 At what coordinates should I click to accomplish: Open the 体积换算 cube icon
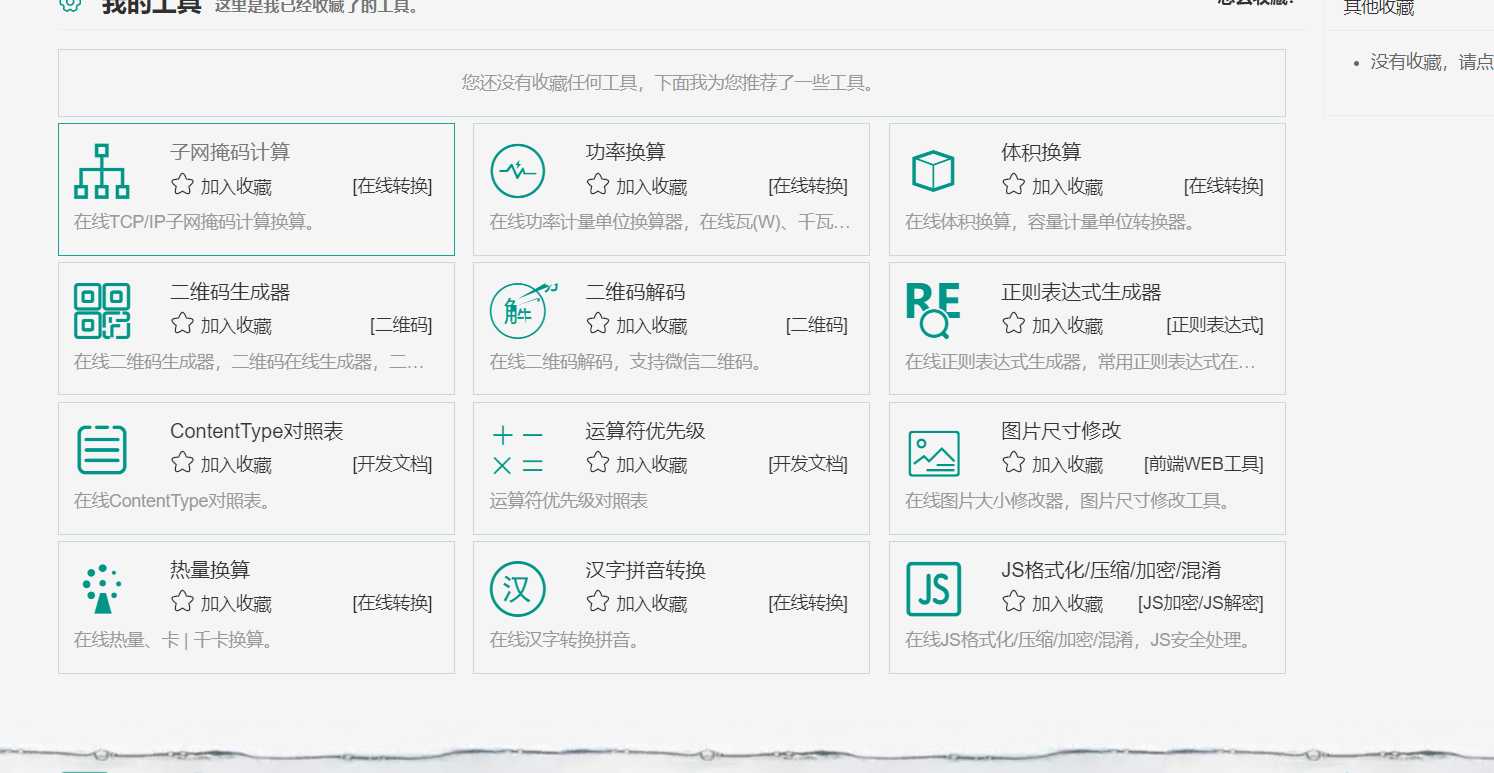(x=933, y=171)
